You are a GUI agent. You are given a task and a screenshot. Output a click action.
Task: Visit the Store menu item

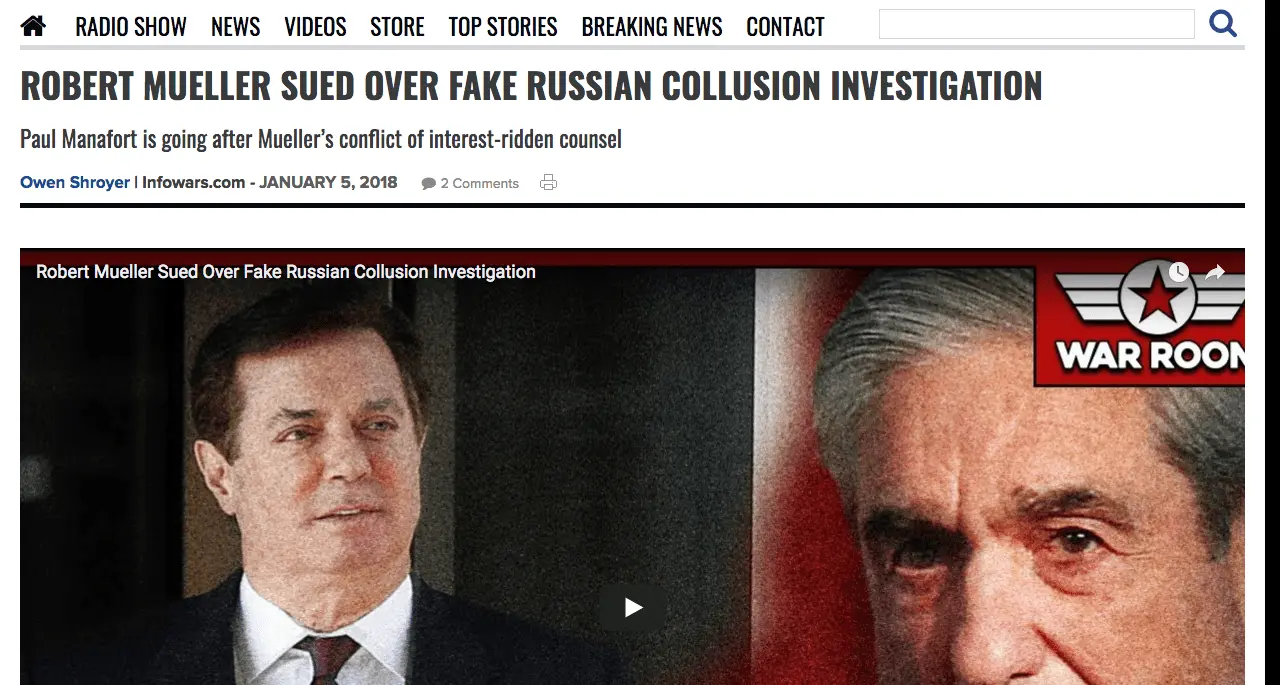tap(397, 27)
